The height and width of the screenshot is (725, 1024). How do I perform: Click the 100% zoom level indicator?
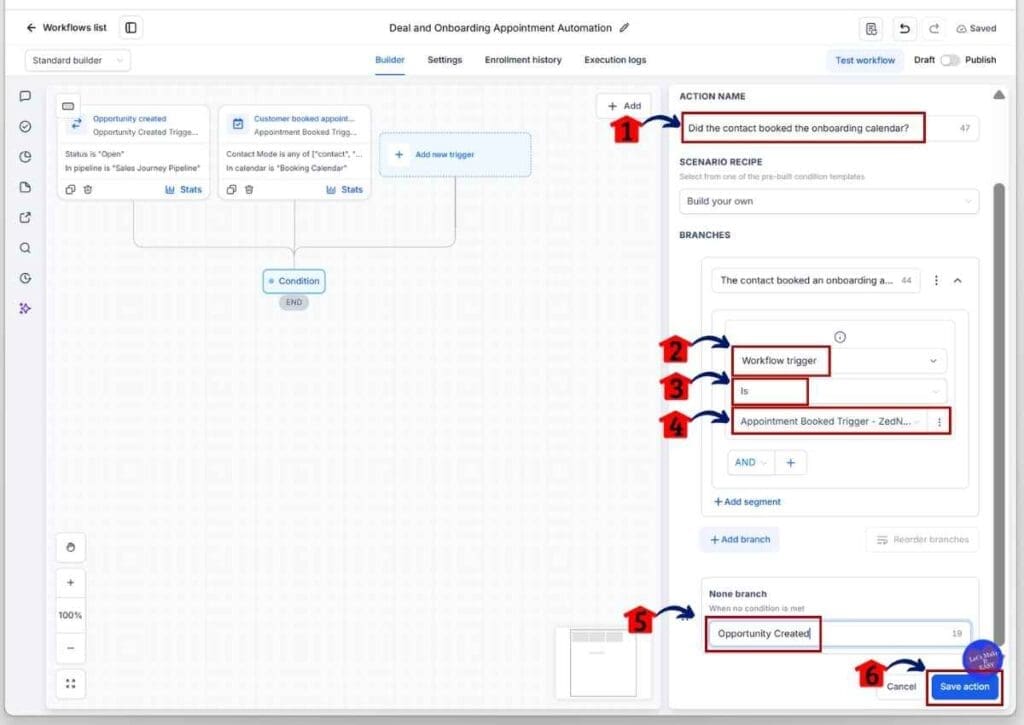(71, 615)
